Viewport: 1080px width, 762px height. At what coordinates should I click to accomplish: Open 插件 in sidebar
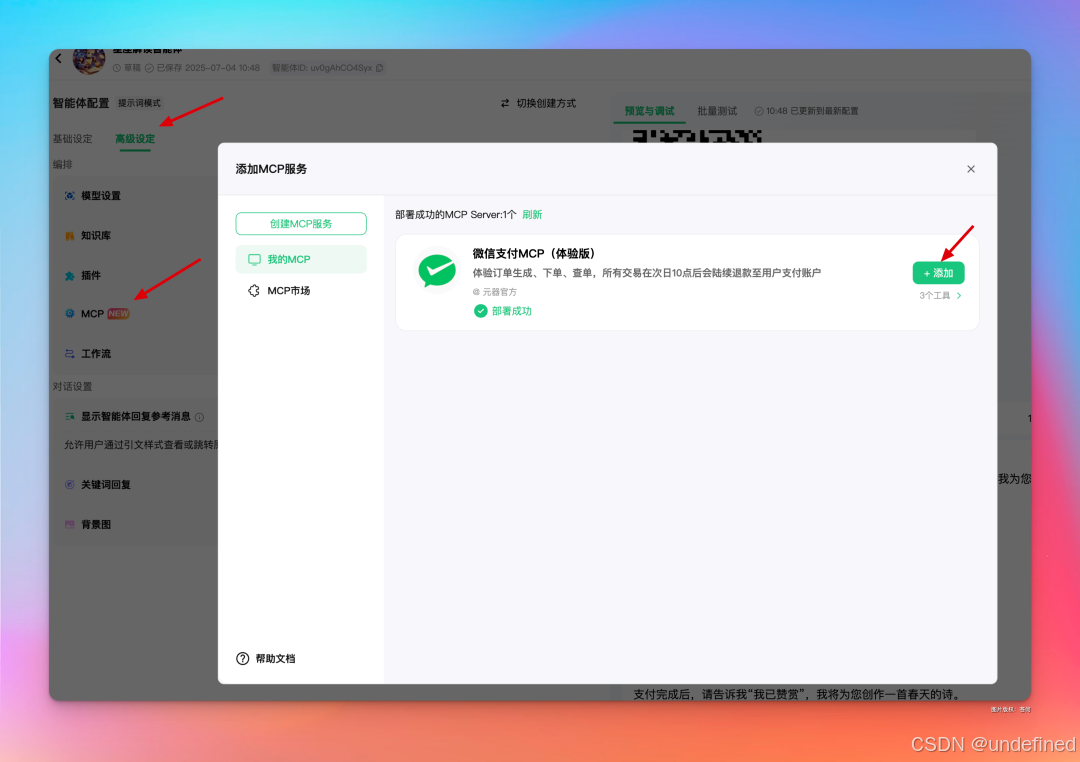[x=90, y=276]
